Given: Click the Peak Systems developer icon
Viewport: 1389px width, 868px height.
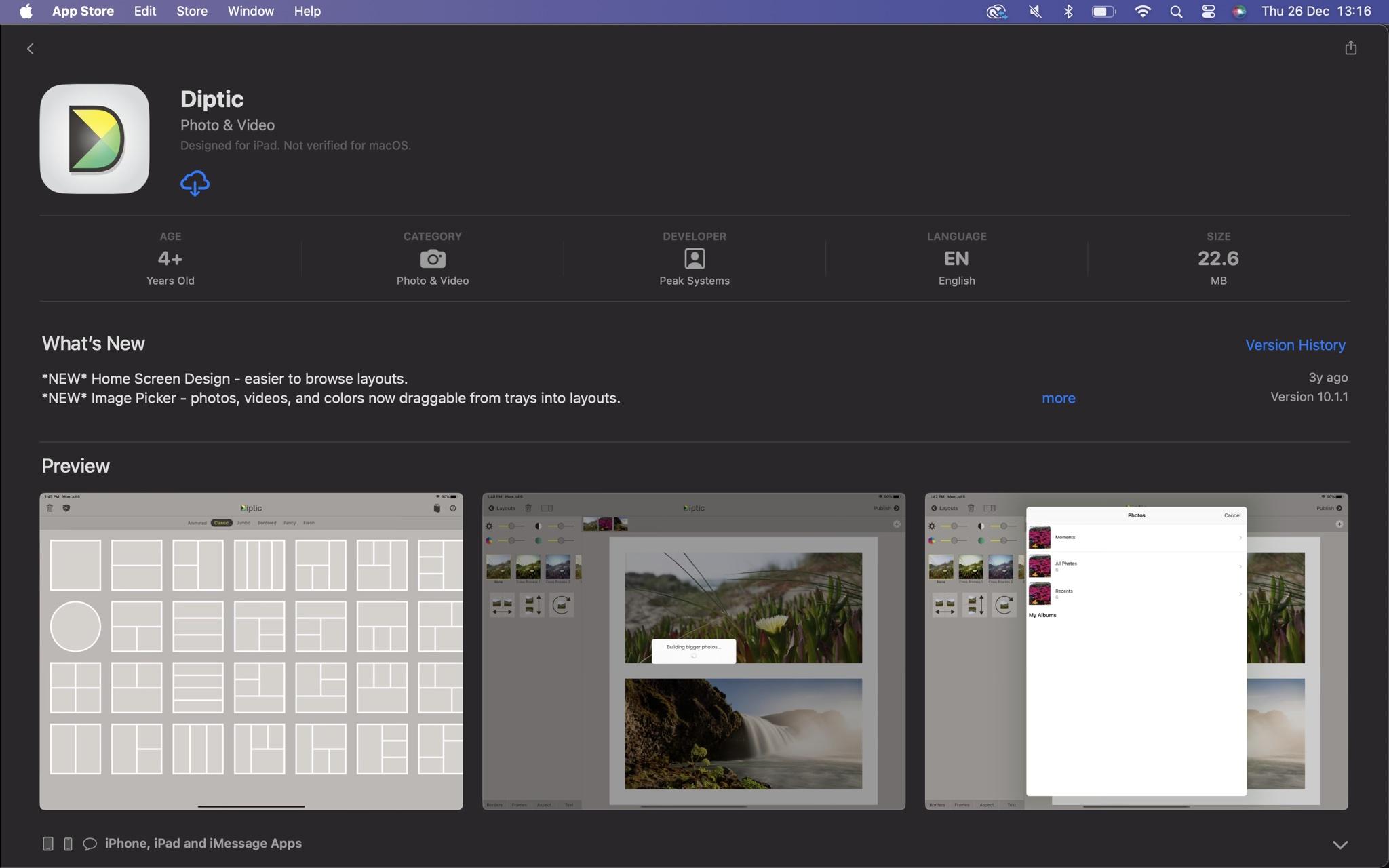Looking at the screenshot, I should (694, 258).
